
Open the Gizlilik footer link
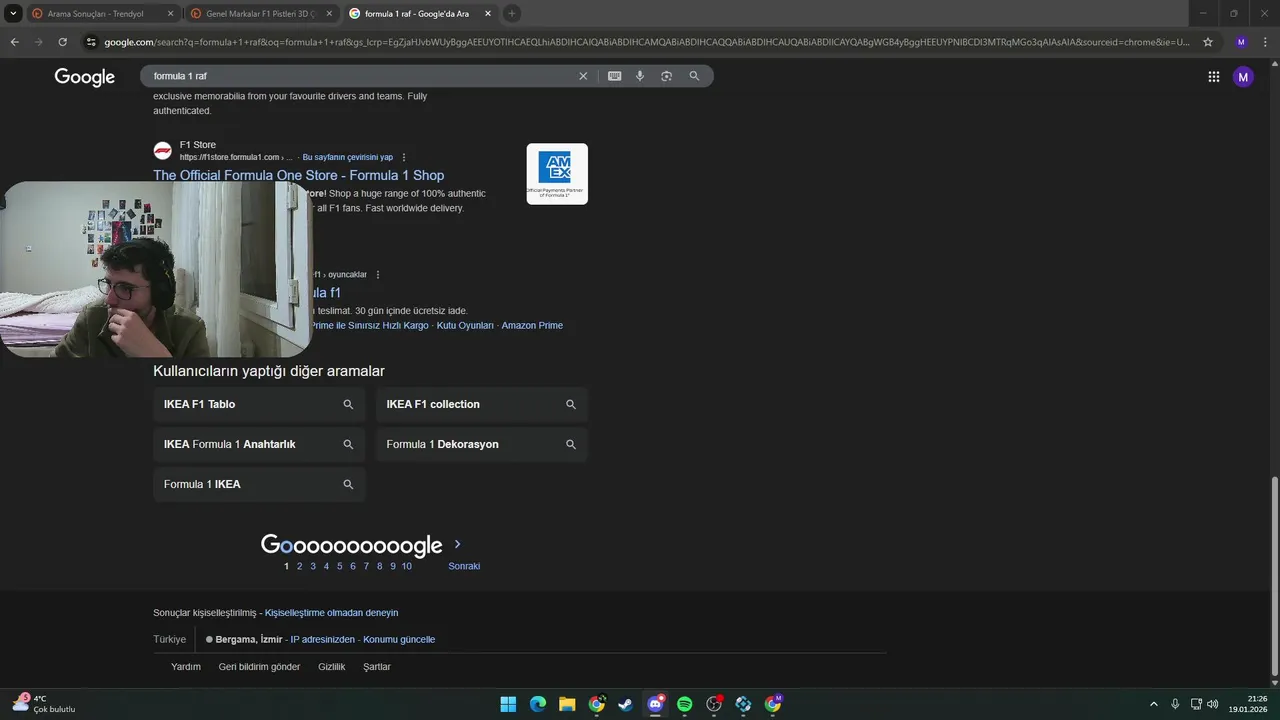332,667
